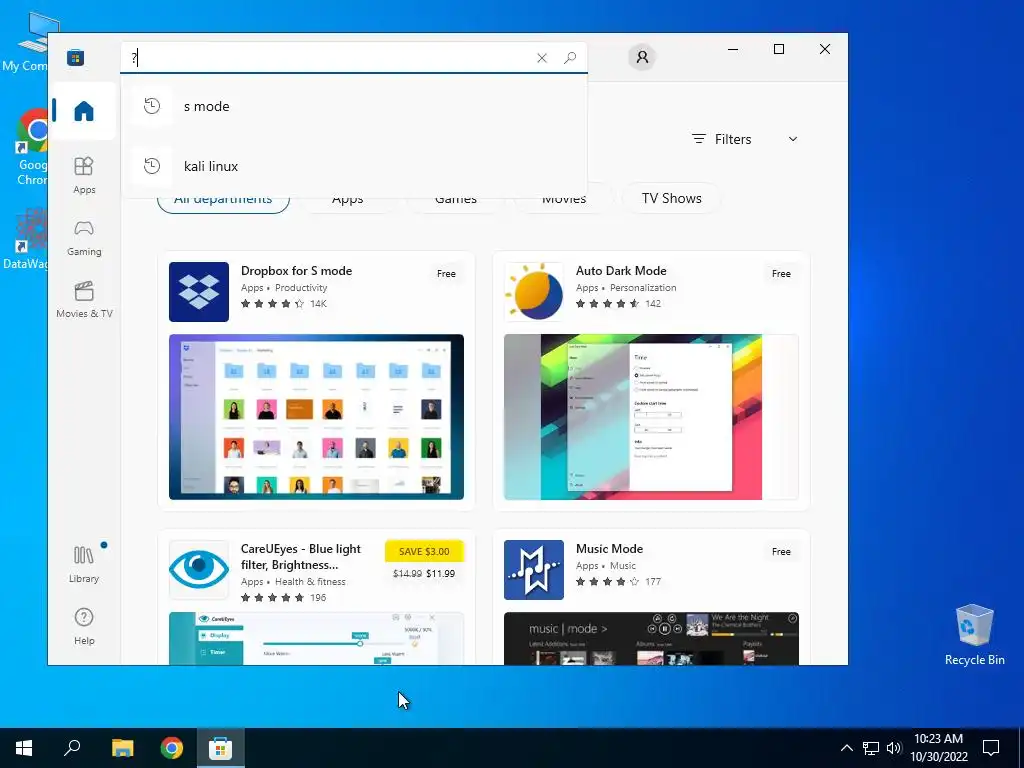Viewport: 1024px width, 768px height.
Task: Click Microsoft Store taskbar icon
Action: coord(221,748)
